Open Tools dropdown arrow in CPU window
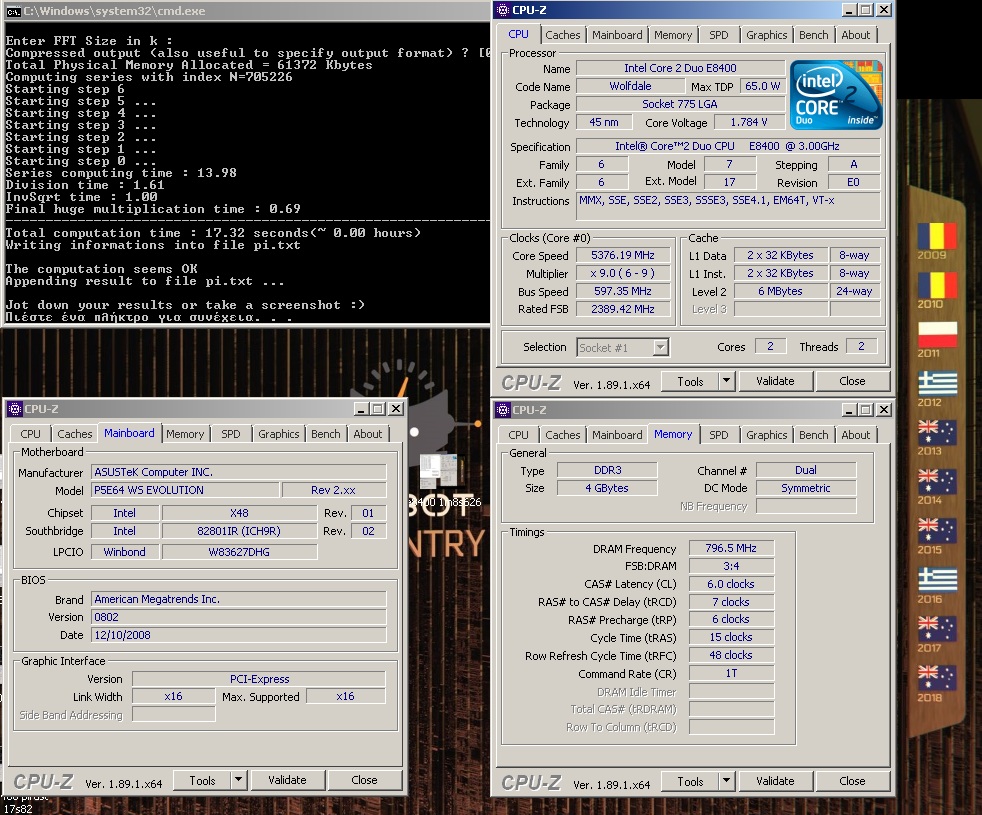Viewport: 982px width, 815px height. 726,381
